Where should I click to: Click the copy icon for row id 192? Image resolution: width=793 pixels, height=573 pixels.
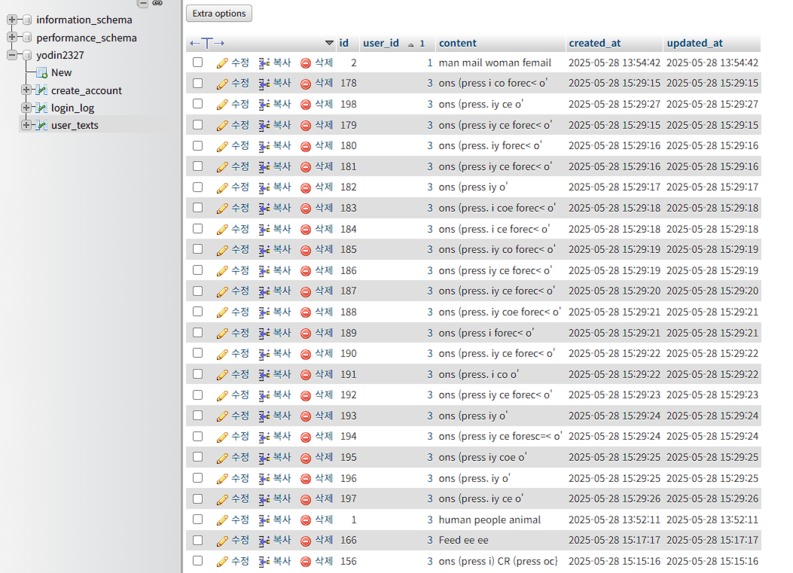click(264, 395)
